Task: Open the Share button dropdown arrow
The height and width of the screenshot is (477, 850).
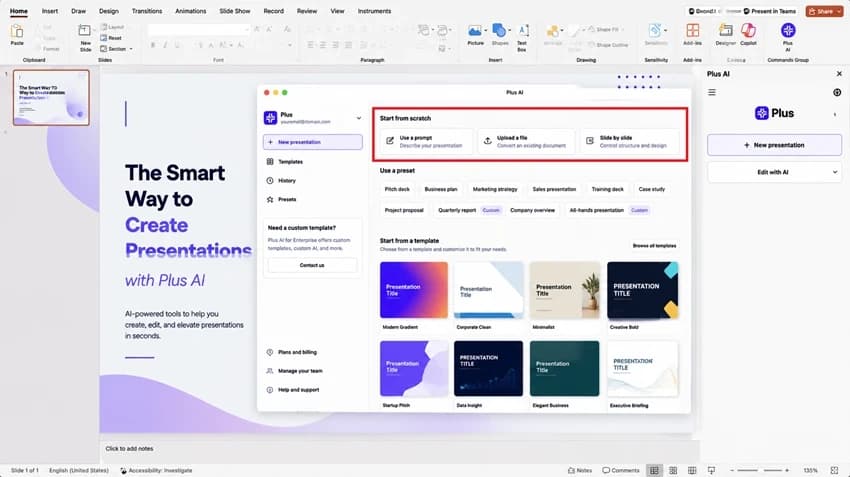Action: [839, 11]
